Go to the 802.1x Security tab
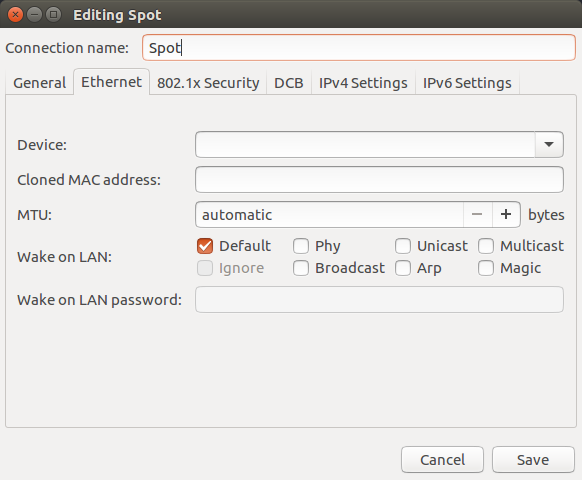This screenshot has width=582, height=480. [208, 83]
